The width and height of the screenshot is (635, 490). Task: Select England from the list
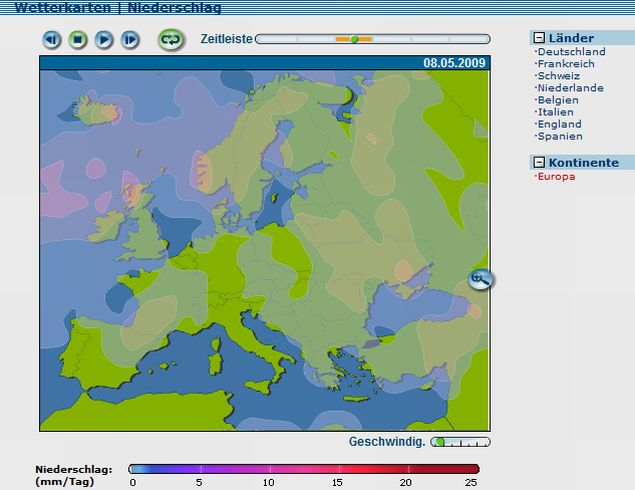[x=559, y=124]
